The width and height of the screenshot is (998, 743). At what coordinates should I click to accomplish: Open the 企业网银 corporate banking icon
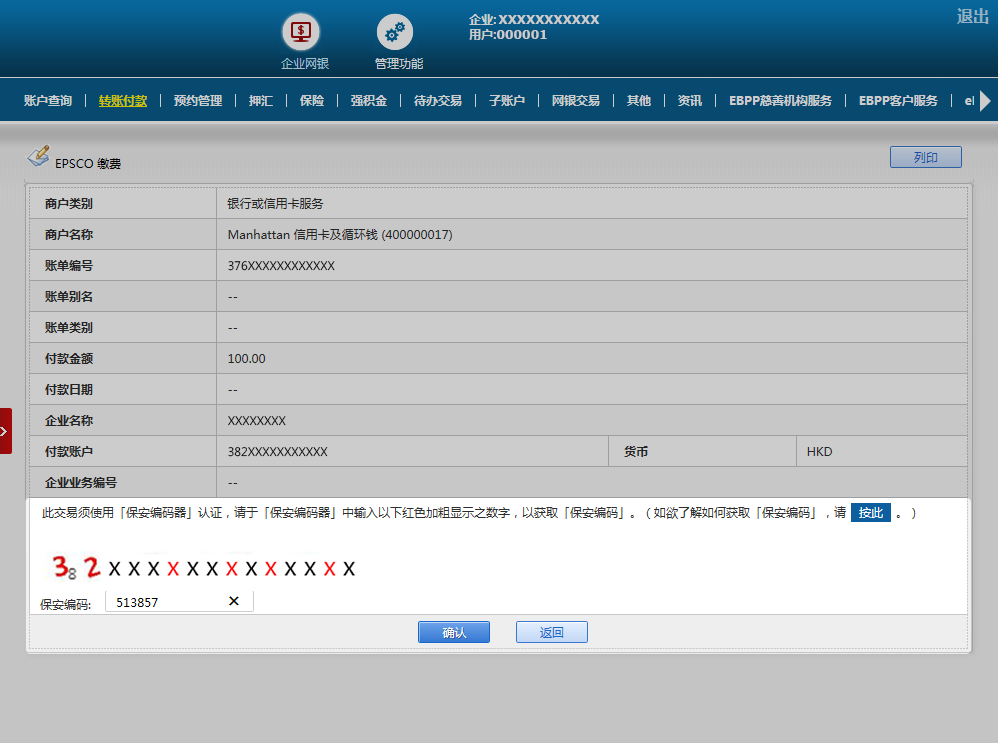pos(300,32)
